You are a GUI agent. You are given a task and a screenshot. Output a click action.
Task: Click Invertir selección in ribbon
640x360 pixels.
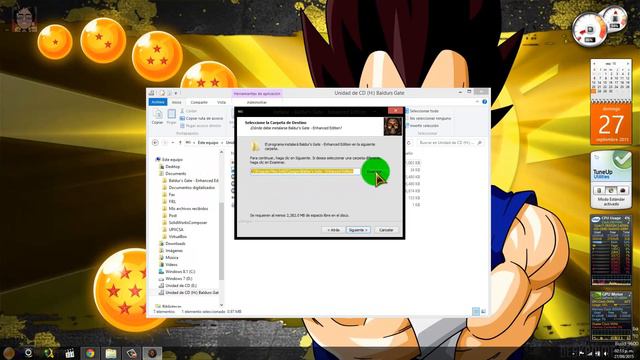[423, 126]
